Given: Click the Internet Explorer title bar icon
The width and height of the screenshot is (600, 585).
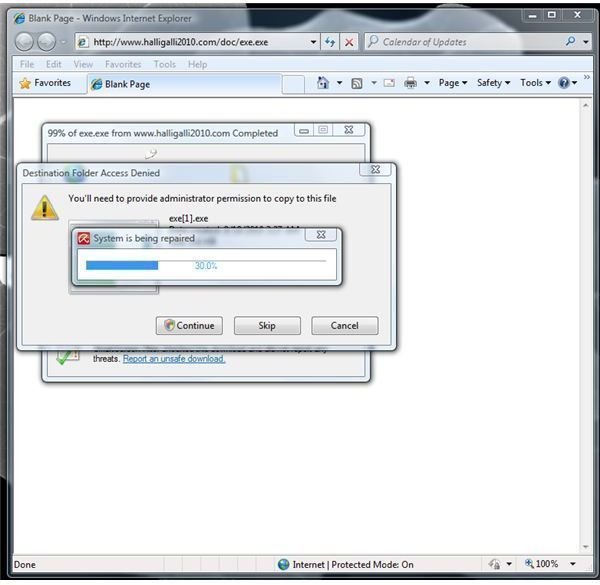Looking at the screenshot, I should click(x=20, y=18).
